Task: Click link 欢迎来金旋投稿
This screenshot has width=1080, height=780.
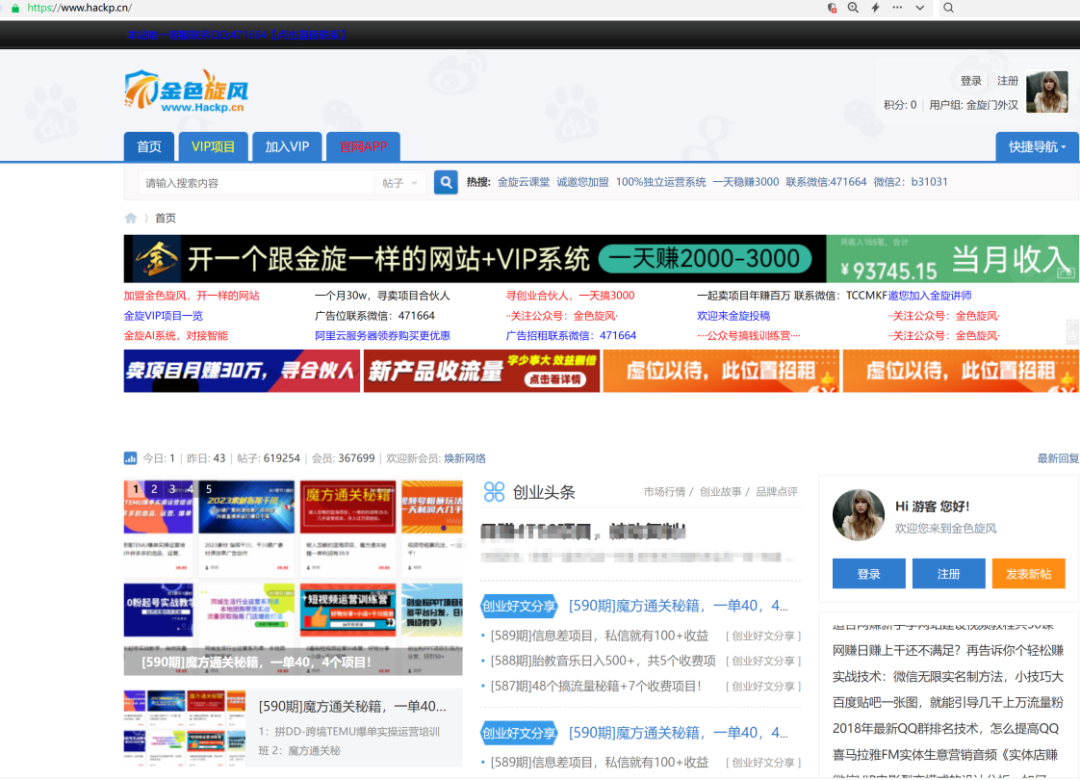Action: pos(733,316)
